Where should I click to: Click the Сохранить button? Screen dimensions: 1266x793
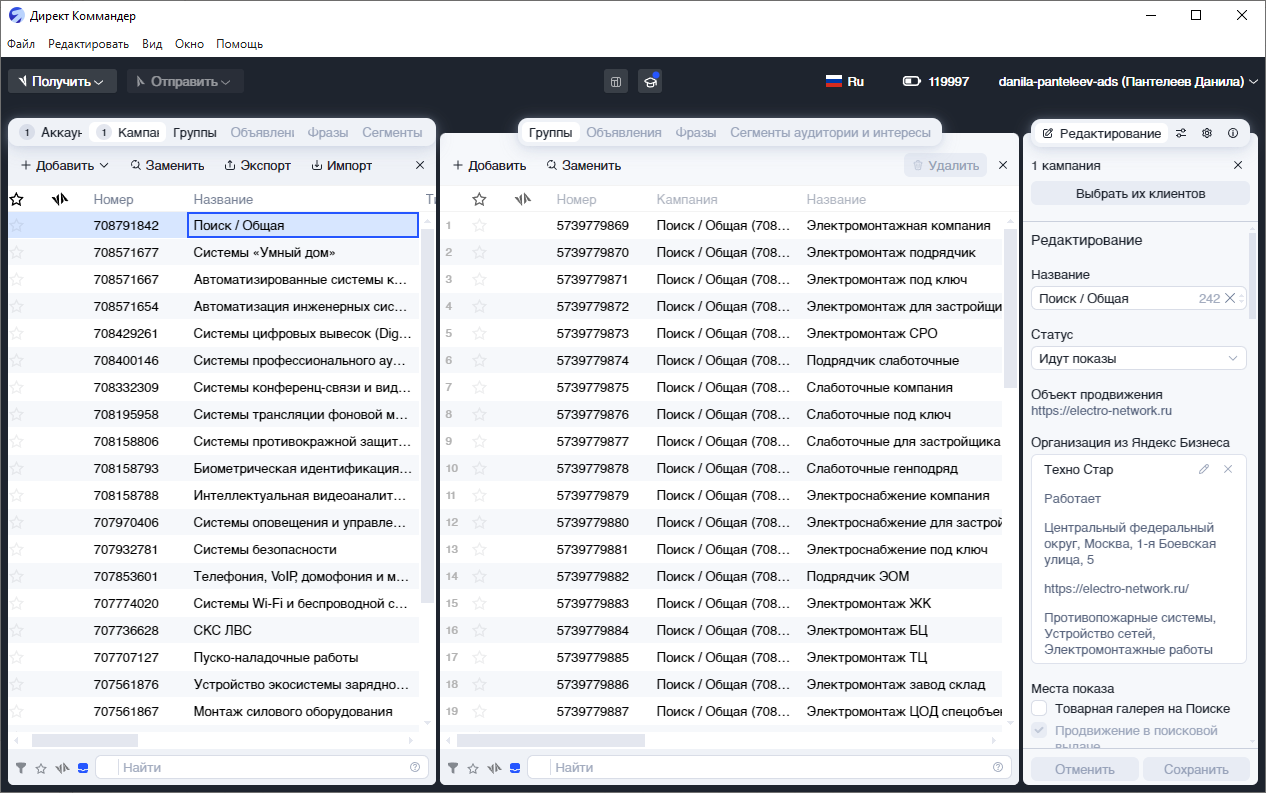pyautogui.click(x=1196, y=769)
